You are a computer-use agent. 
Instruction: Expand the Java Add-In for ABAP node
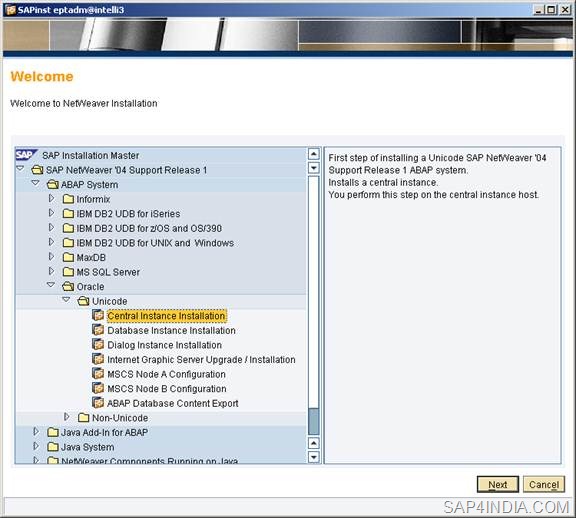point(36,432)
